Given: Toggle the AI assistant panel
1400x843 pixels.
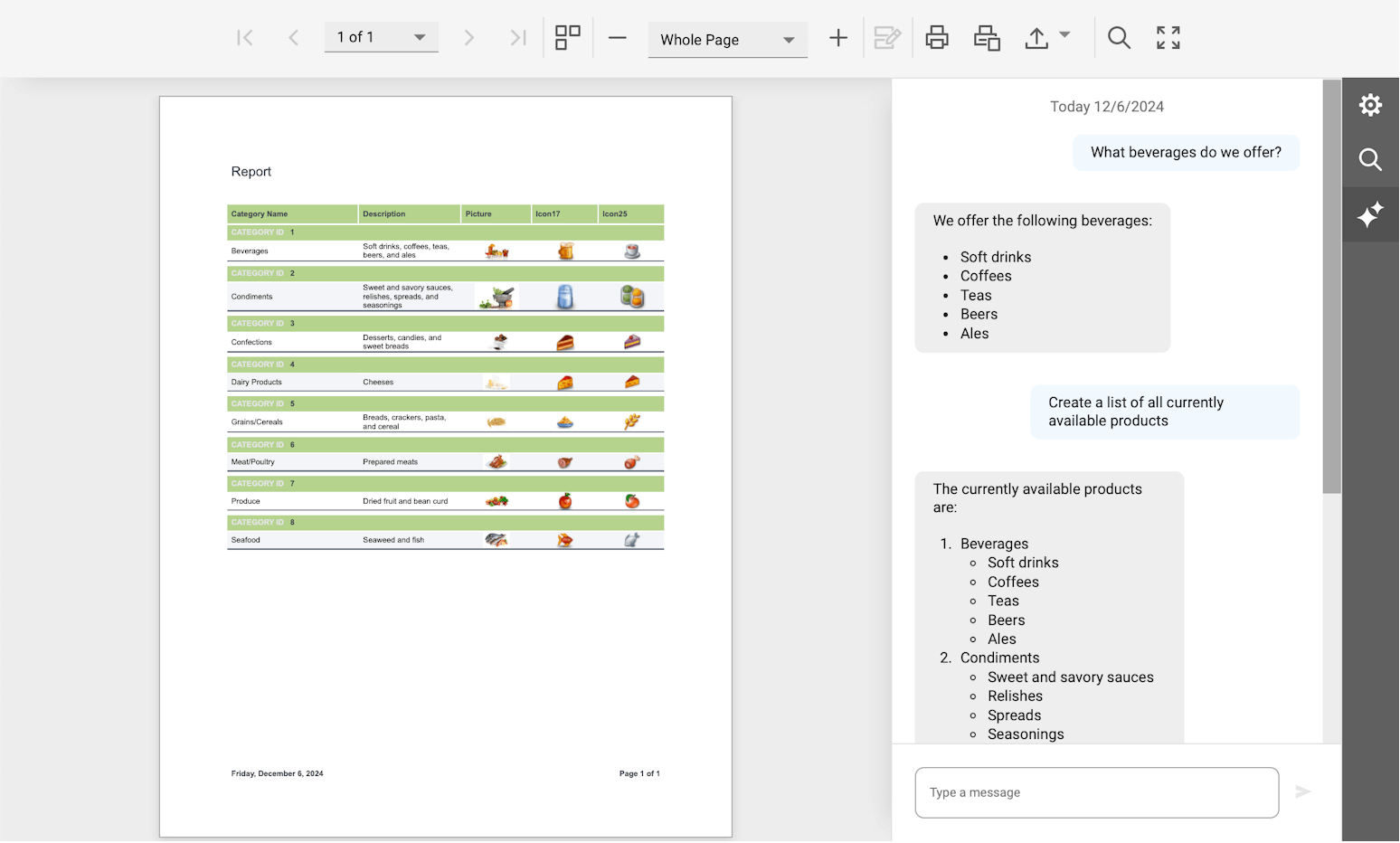Looking at the screenshot, I should tap(1370, 215).
